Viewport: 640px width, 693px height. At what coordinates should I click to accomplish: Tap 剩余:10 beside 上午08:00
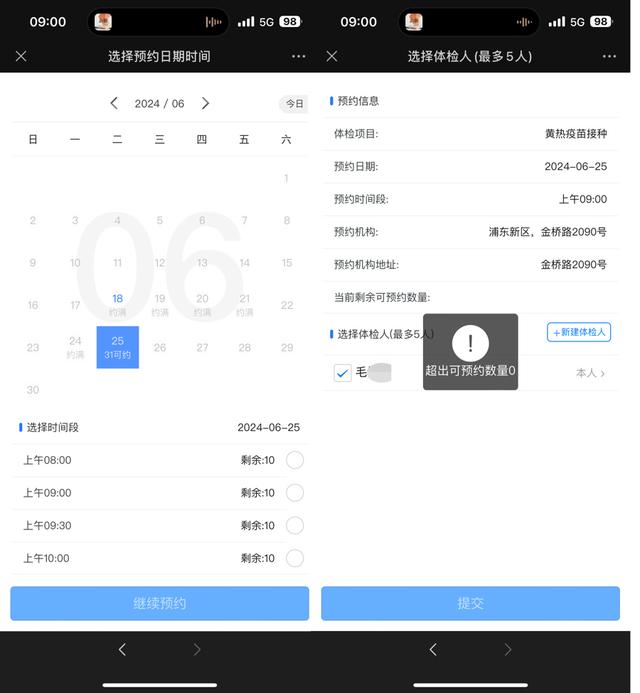pyautogui.click(x=258, y=460)
